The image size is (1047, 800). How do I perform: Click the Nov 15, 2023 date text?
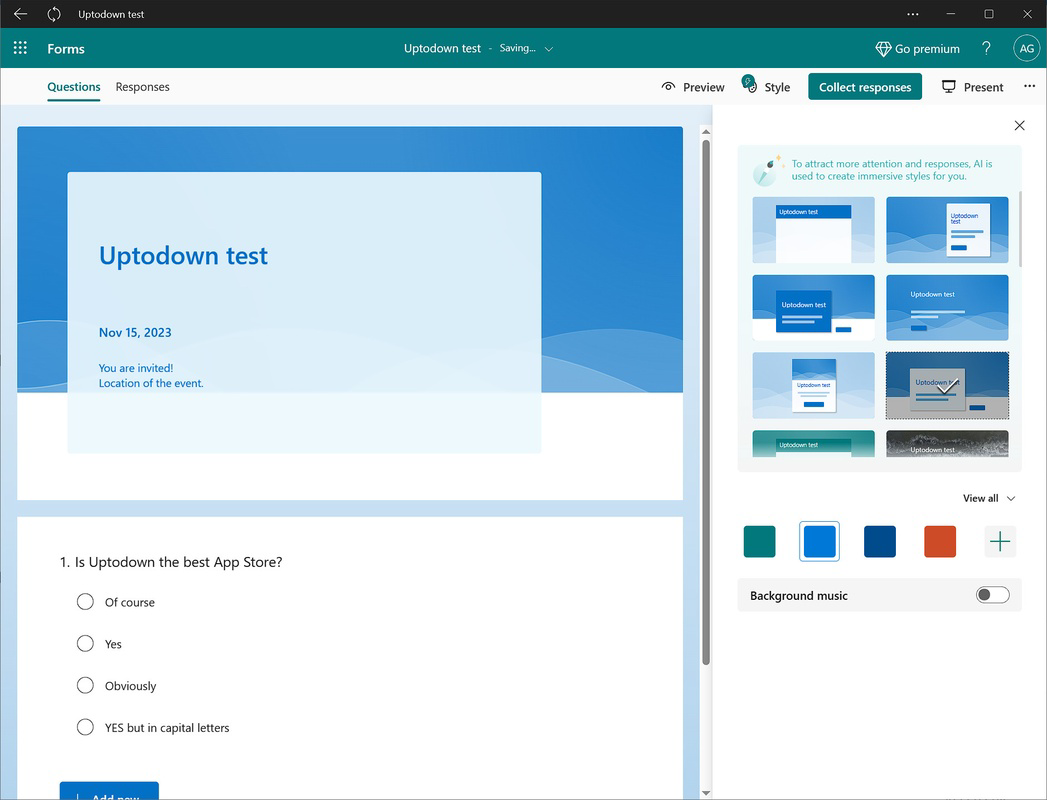135,333
